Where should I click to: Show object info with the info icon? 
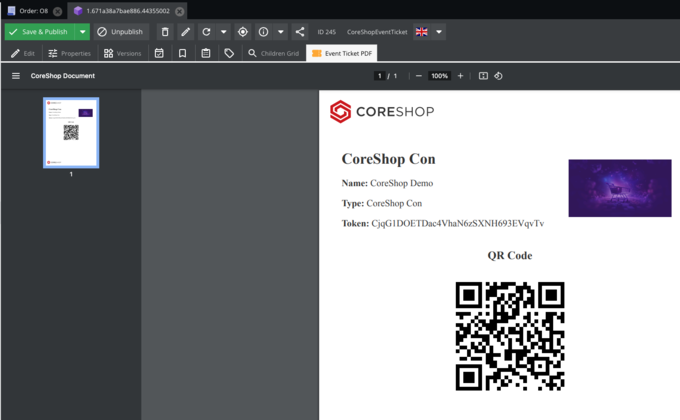coord(263,32)
